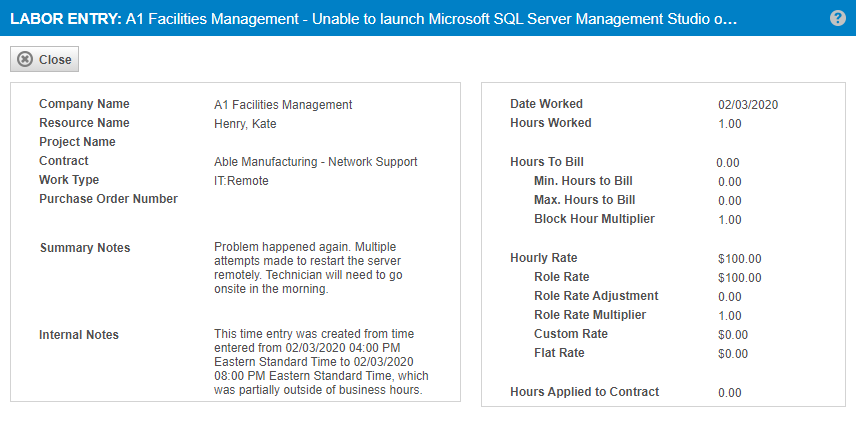Click the circled X icon on the Close button
Viewport: 856px width, 425px height.
coord(25,59)
